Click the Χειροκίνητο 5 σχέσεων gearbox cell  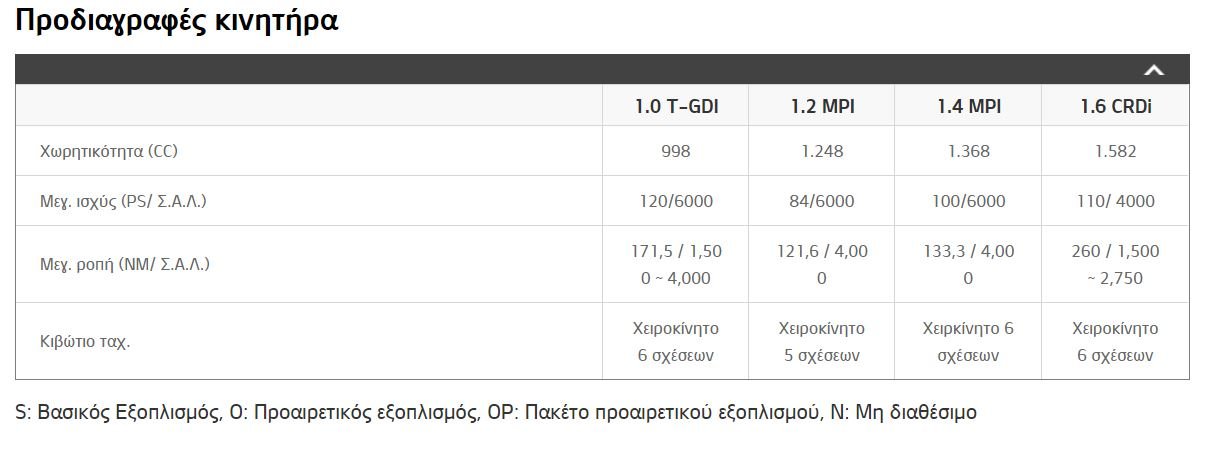pos(822,341)
